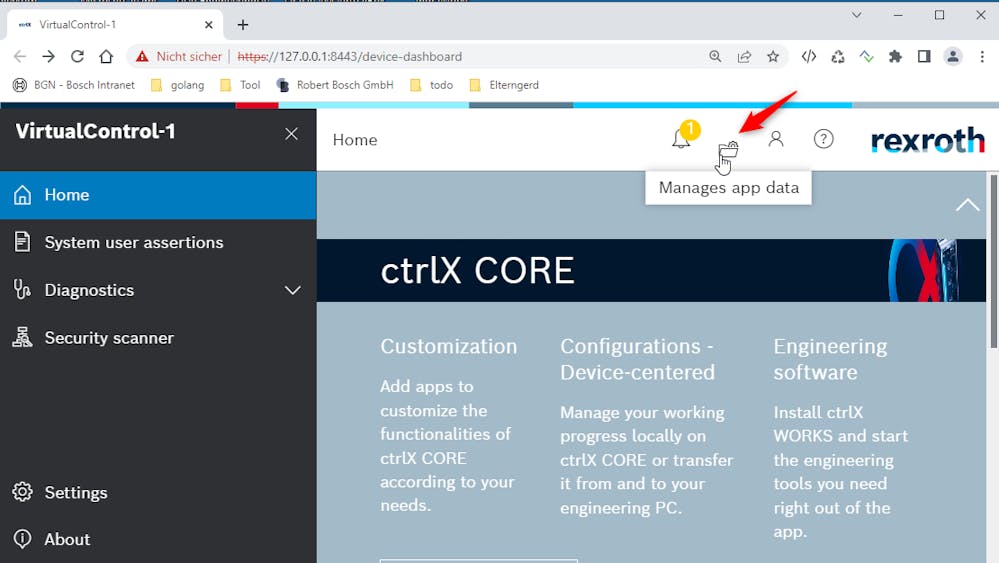Open the green wave extension icon
The image size is (999, 563).
[x=866, y=57]
